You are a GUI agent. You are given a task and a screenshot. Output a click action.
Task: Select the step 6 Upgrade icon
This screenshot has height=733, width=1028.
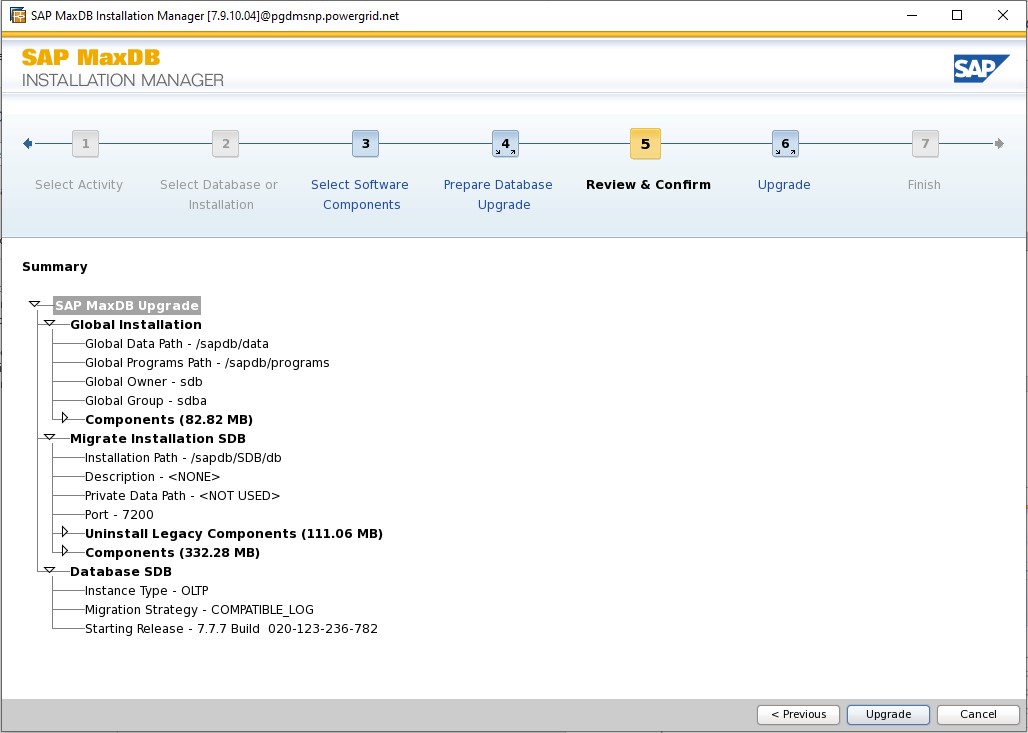[x=785, y=143]
